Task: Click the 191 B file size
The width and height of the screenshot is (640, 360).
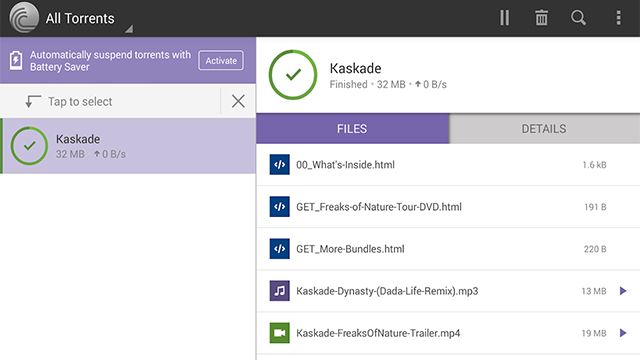Action: [595, 207]
